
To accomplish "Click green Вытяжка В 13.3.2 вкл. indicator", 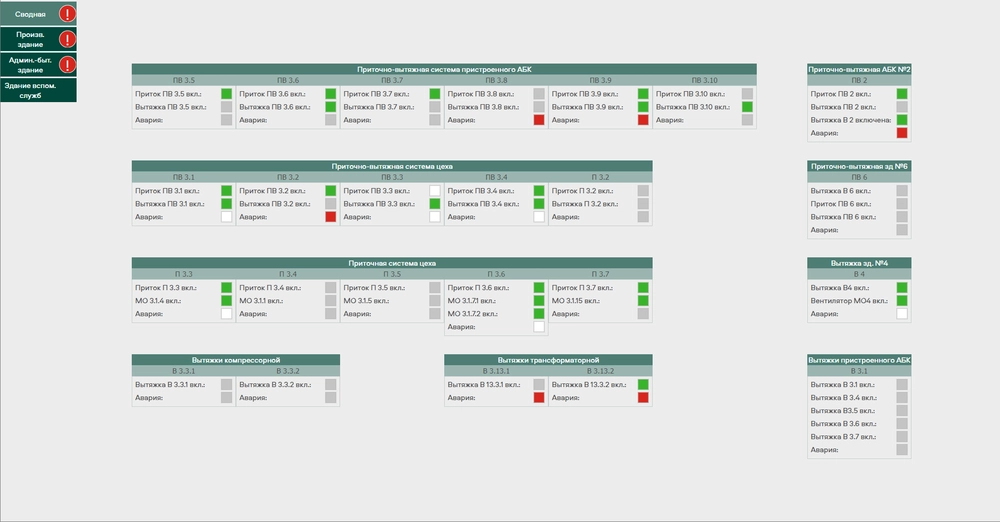I will click(643, 384).
